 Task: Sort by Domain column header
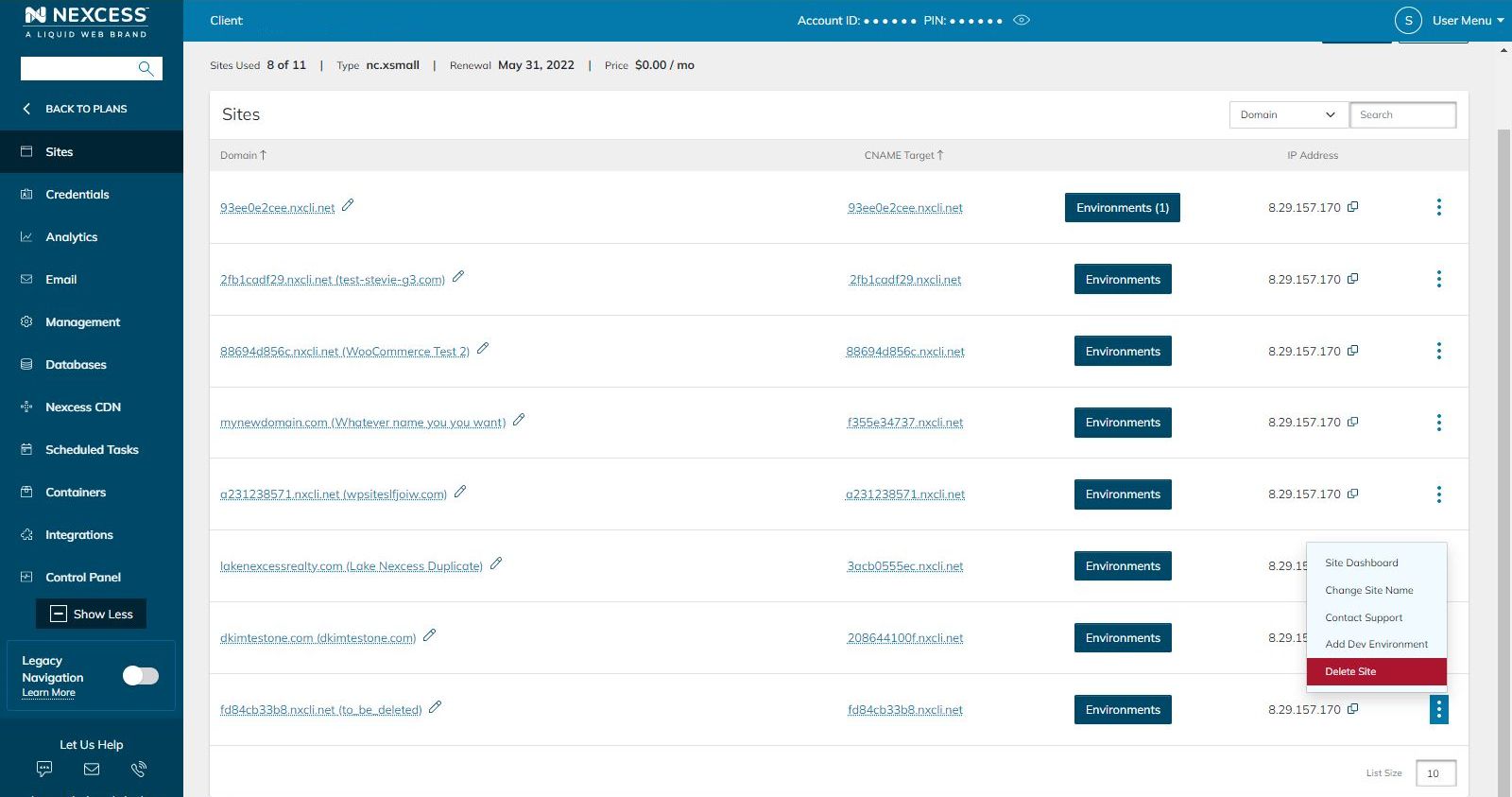(244, 155)
